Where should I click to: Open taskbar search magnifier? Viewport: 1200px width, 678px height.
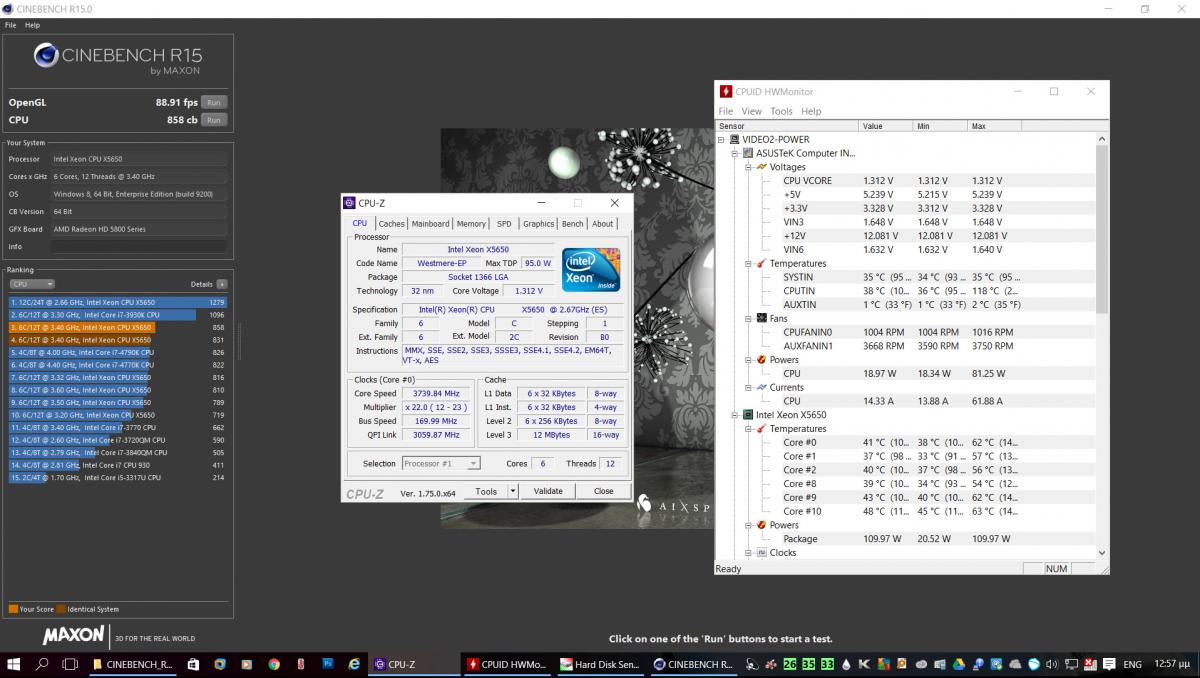43,664
